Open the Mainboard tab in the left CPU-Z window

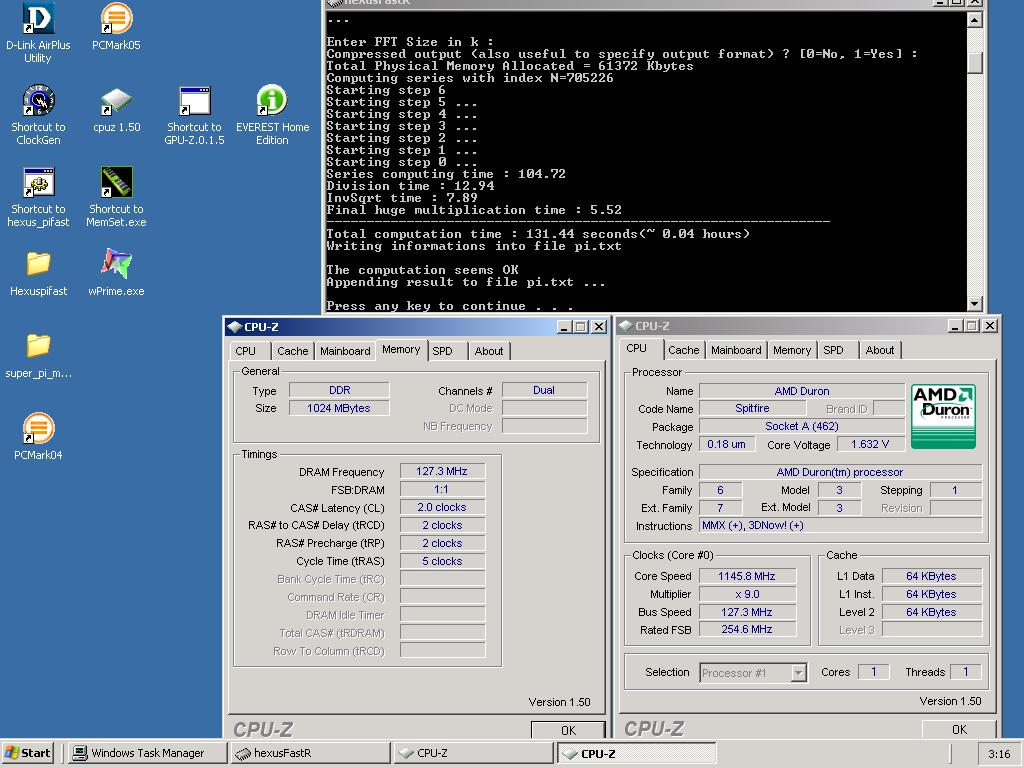pyautogui.click(x=345, y=351)
